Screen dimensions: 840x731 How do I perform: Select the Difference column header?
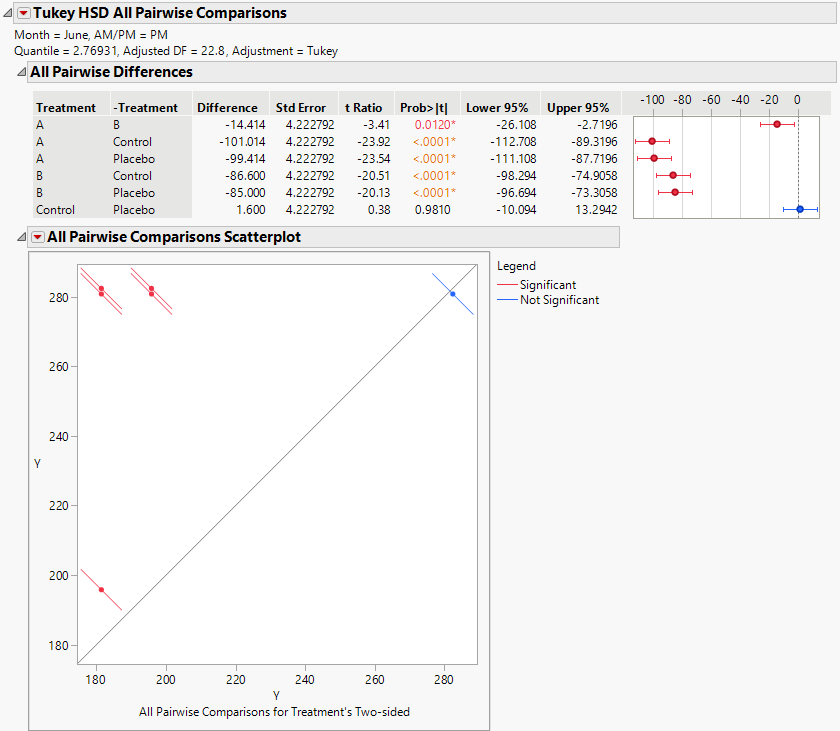(x=229, y=107)
